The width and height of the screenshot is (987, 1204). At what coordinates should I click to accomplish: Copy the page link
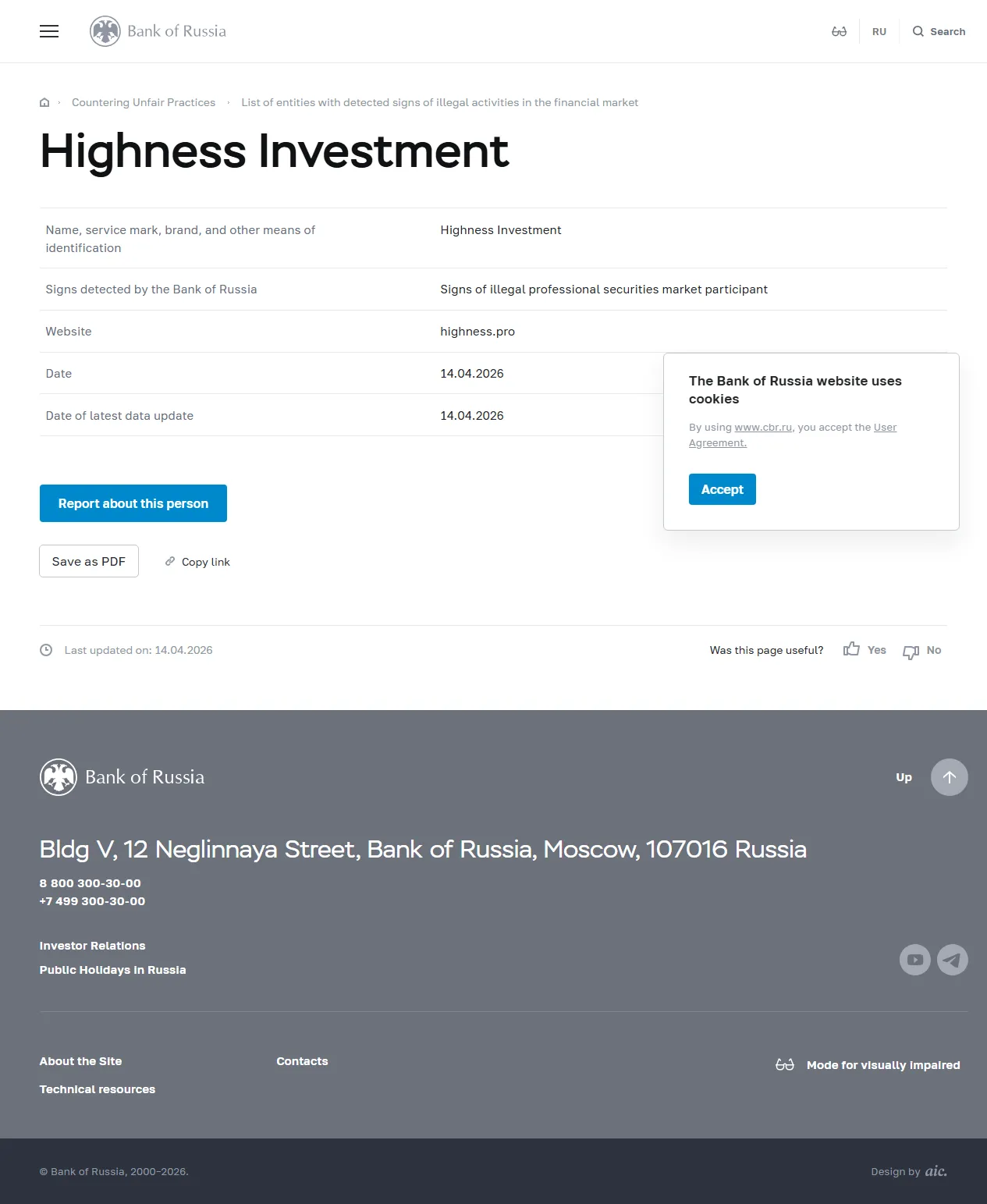click(x=198, y=562)
